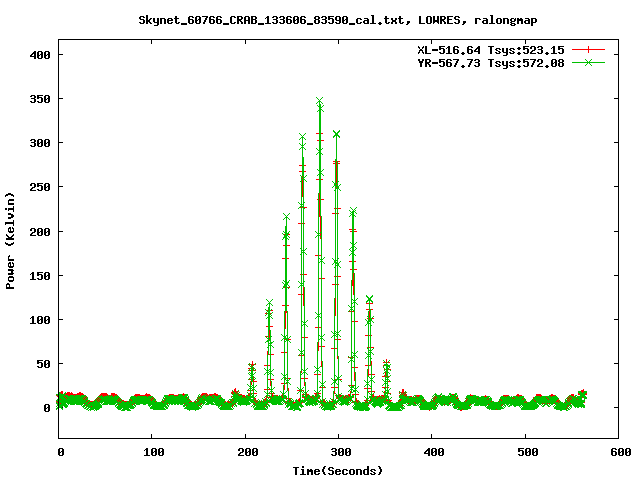Click the x-axis tick label 400
640x480 pixels.
click(x=434, y=452)
